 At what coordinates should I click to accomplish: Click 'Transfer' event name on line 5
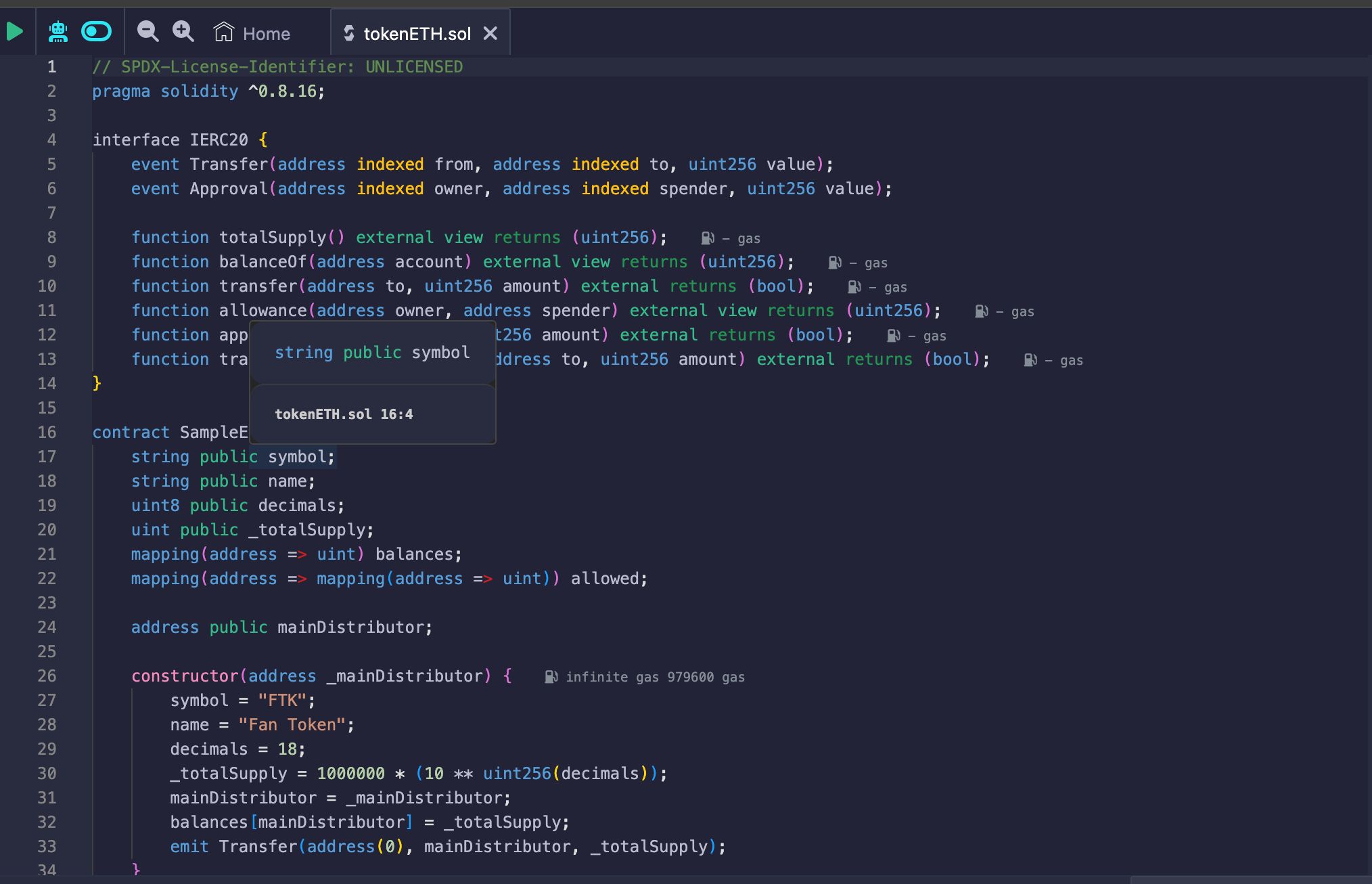point(229,164)
